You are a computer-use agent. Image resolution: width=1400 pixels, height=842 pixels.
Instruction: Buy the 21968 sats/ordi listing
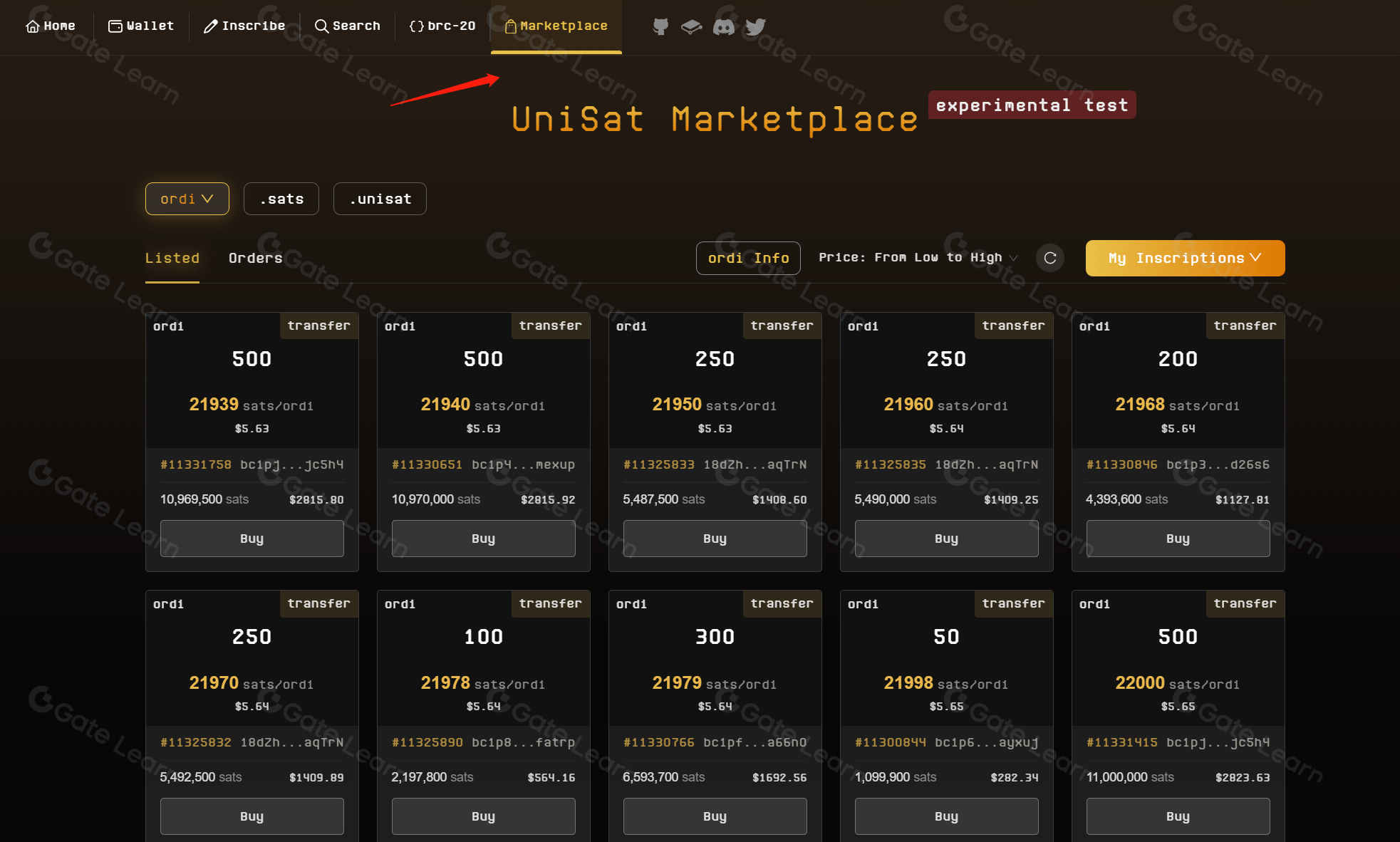pyautogui.click(x=1178, y=539)
